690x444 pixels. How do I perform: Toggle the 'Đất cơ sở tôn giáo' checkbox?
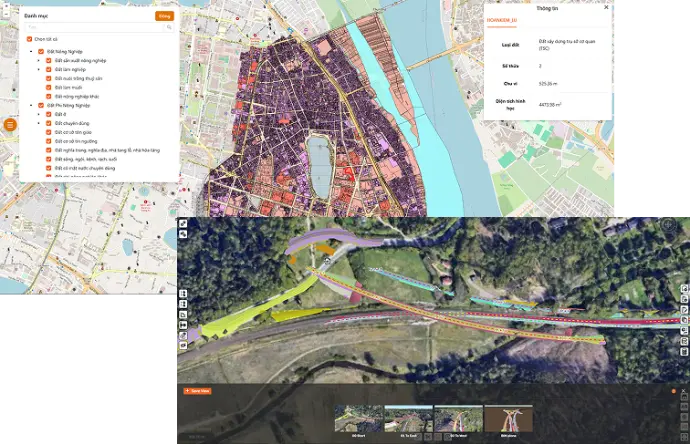click(49, 132)
